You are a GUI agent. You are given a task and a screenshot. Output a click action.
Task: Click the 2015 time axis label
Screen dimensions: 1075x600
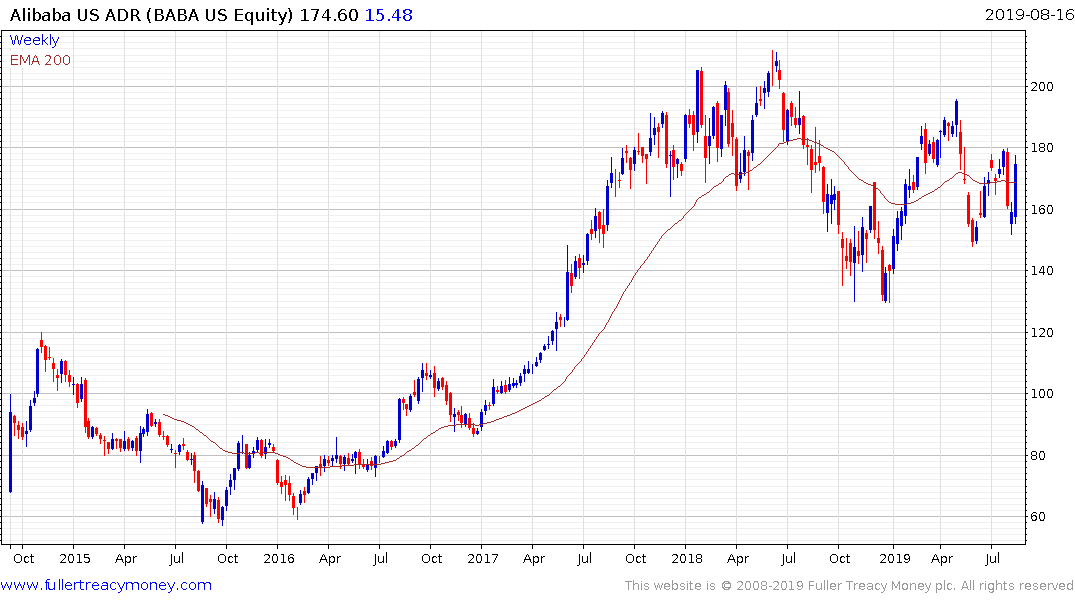75,558
